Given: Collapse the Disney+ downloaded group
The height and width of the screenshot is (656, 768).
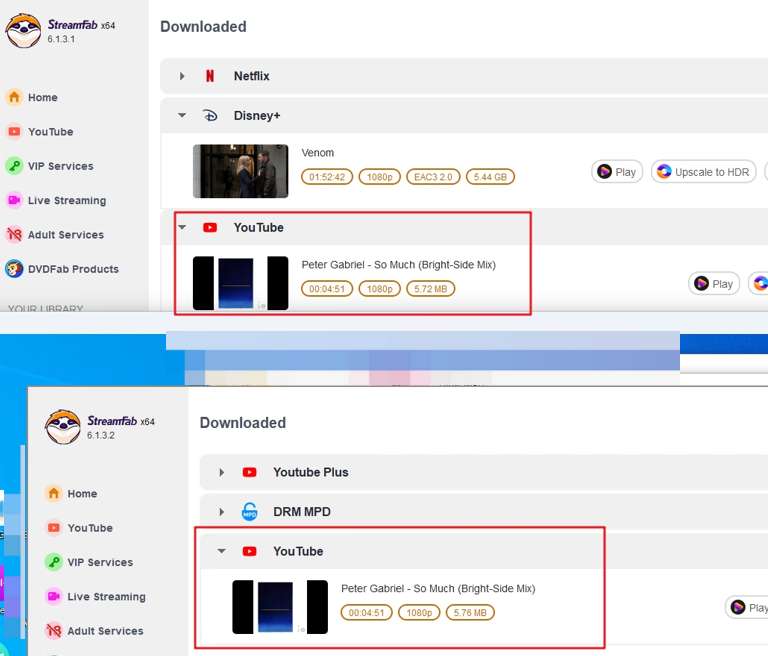Looking at the screenshot, I should [182, 116].
